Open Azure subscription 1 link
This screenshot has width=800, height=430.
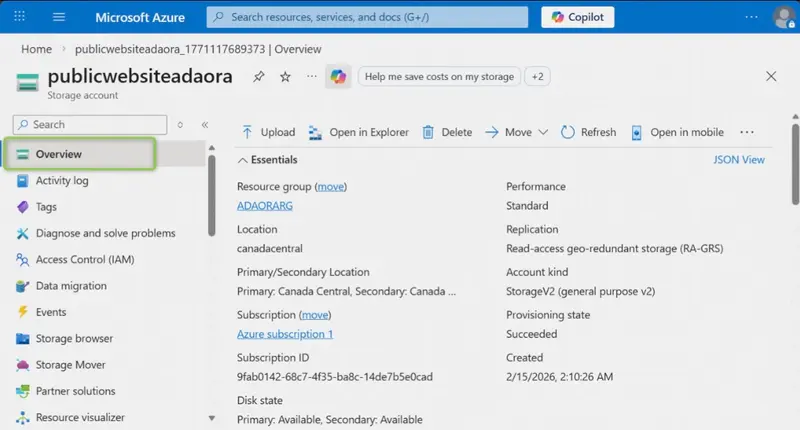pyautogui.click(x=285, y=334)
